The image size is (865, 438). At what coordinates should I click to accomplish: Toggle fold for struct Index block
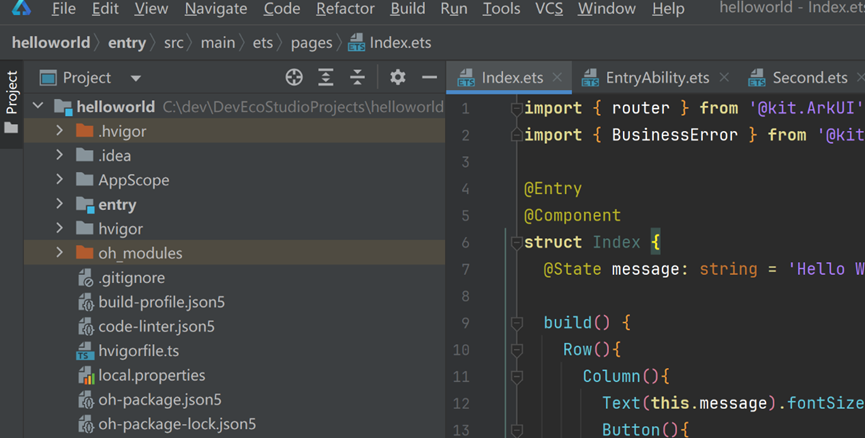click(516, 243)
